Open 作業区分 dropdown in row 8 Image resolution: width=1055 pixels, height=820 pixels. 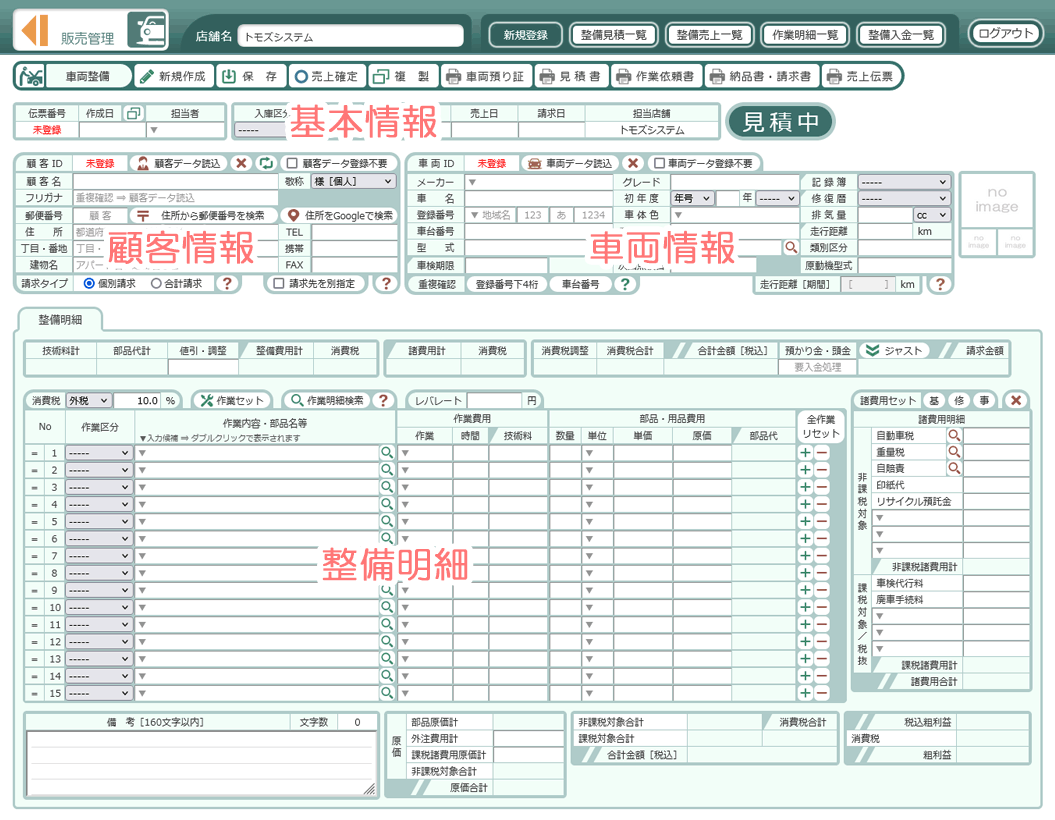pyautogui.click(x=98, y=573)
